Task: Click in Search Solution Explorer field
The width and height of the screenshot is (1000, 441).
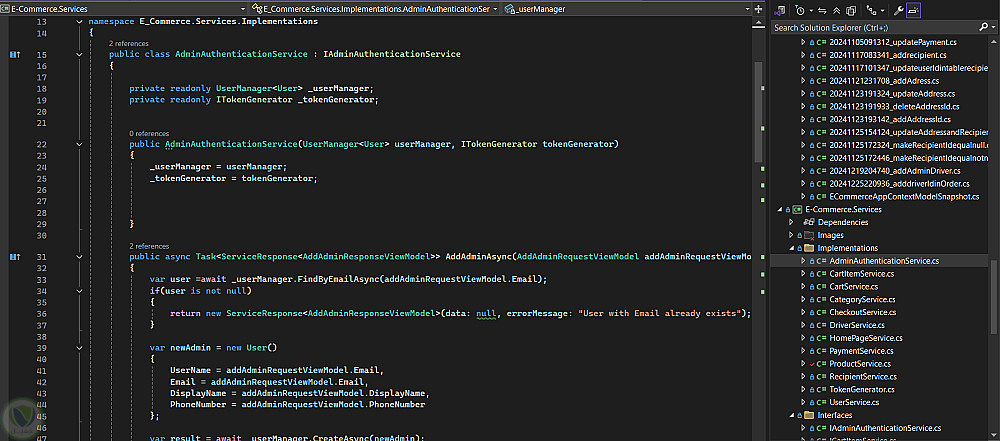Action: [874, 28]
